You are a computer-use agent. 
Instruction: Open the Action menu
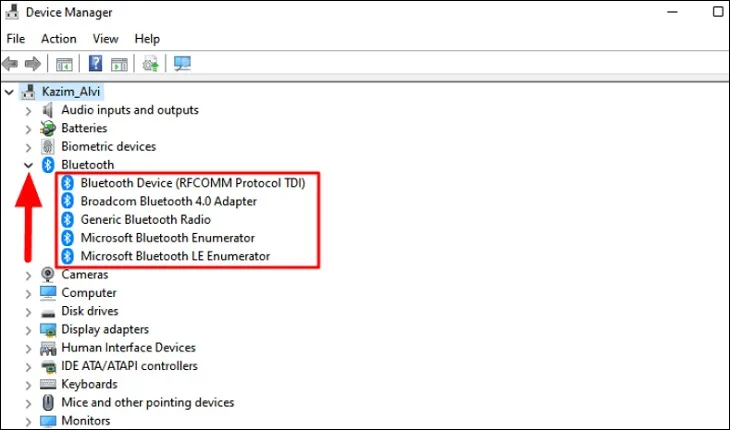point(59,39)
